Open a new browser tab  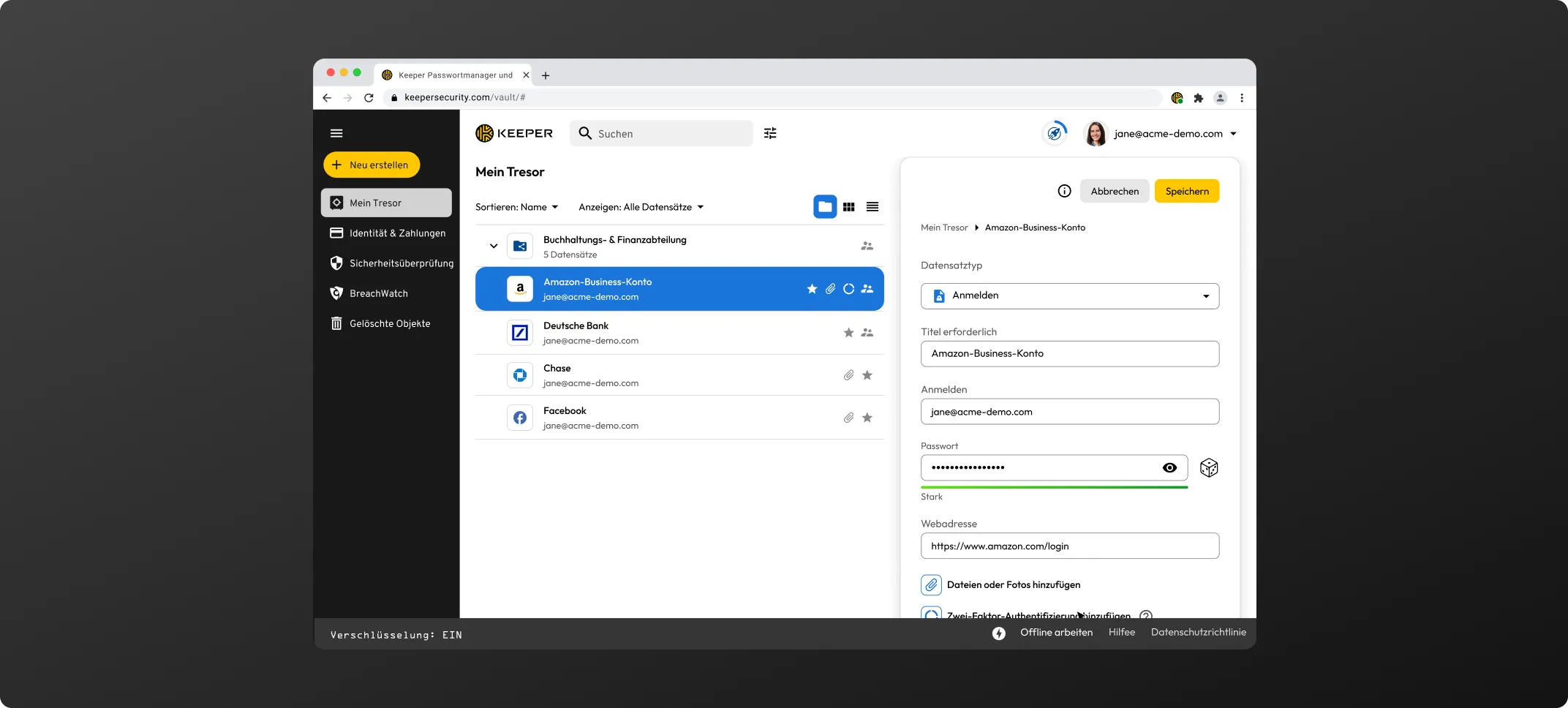click(546, 75)
